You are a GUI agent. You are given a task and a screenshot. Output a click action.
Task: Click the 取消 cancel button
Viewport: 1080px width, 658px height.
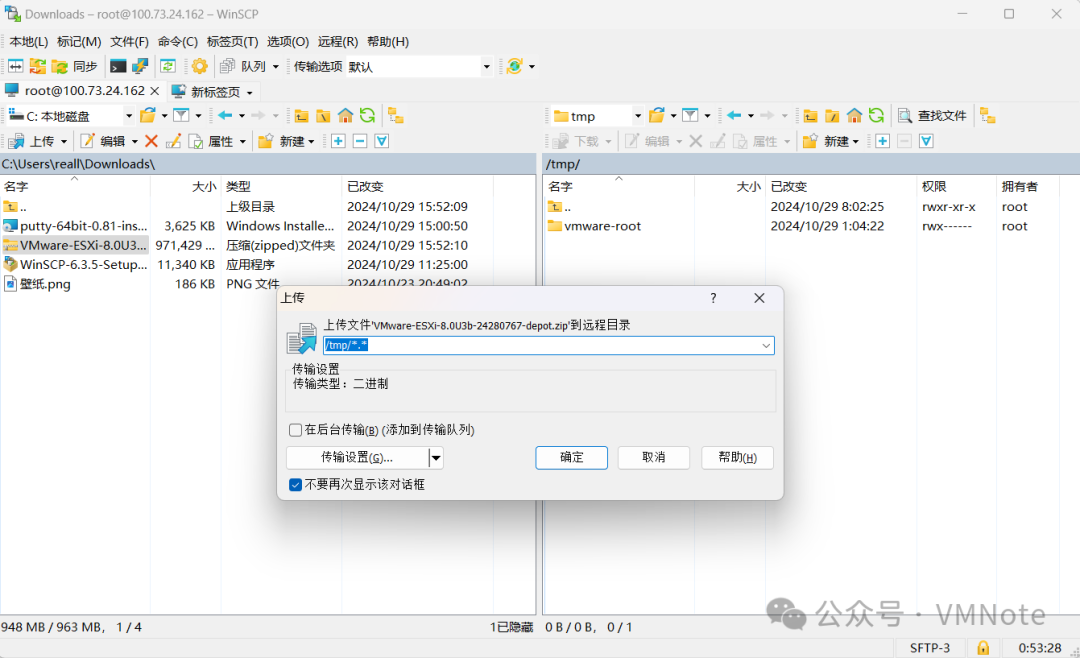(654, 457)
